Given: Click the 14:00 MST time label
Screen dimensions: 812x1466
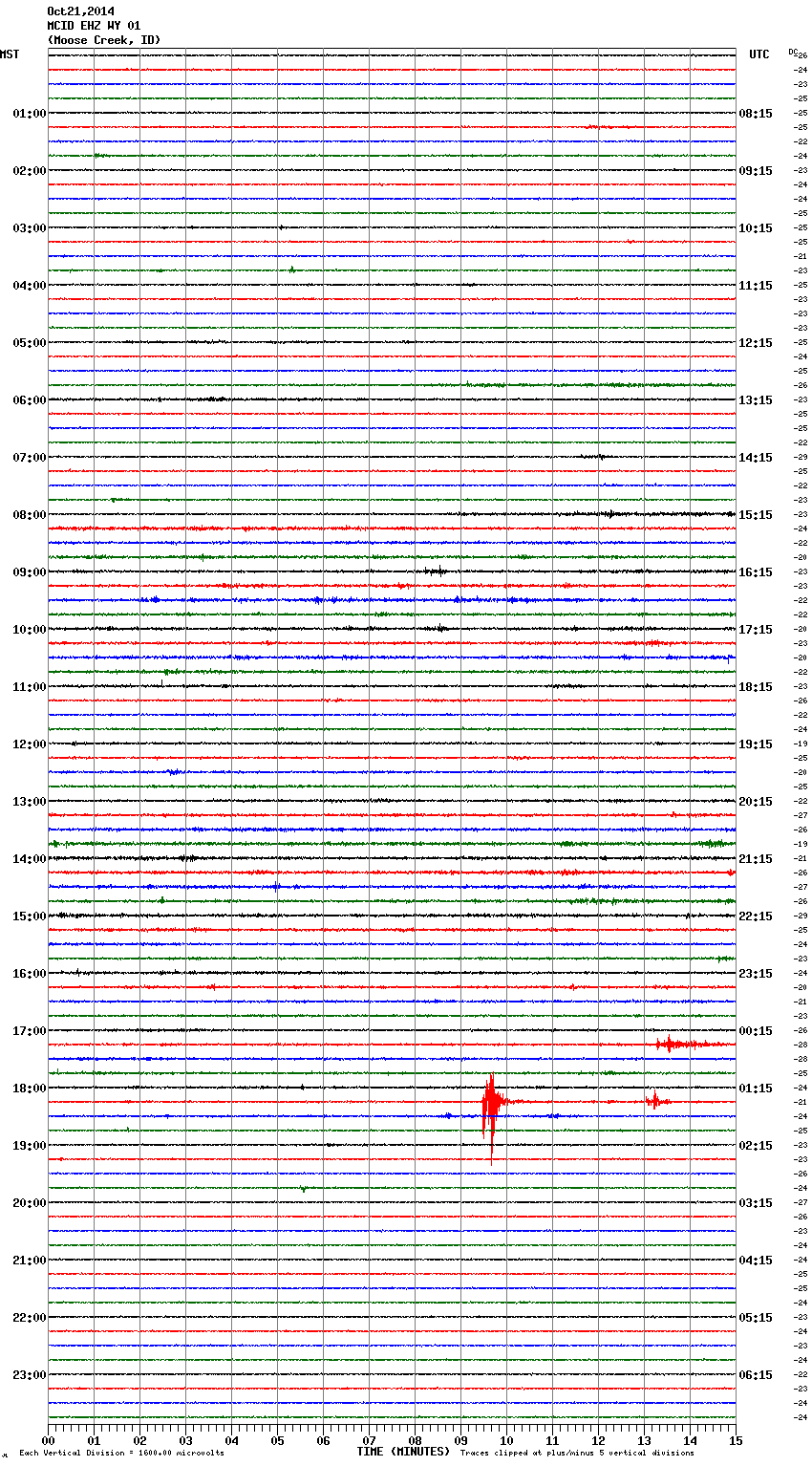Looking at the screenshot, I should [29, 859].
